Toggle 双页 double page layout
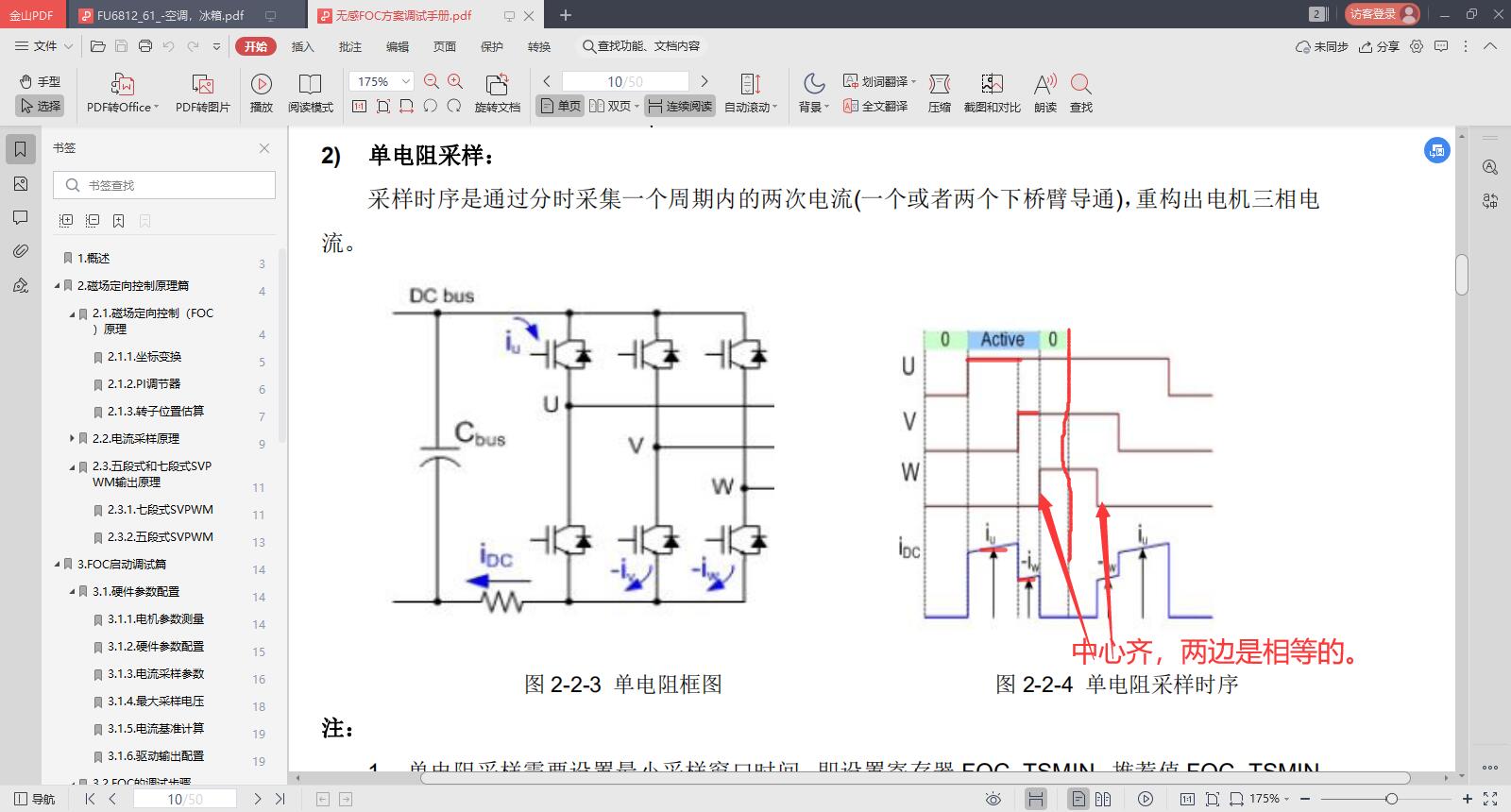 coord(614,106)
